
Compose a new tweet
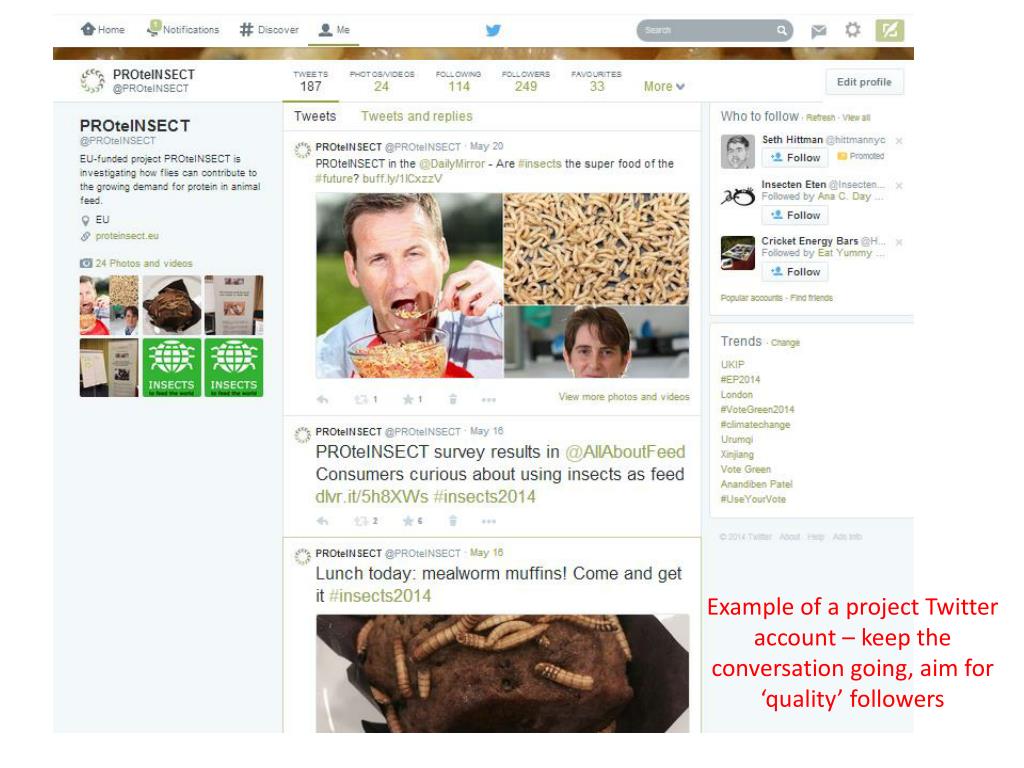pos(889,30)
